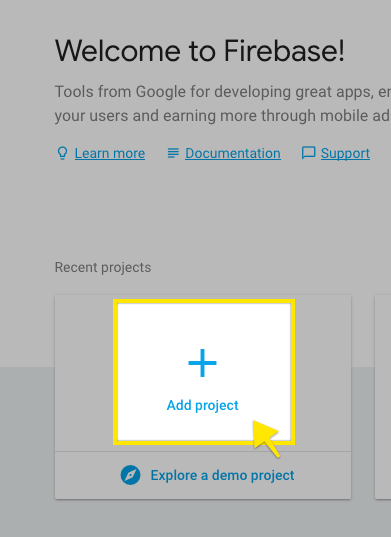Click the lightbulb icon beside Learn more
The image size is (391, 537).
(x=62, y=153)
